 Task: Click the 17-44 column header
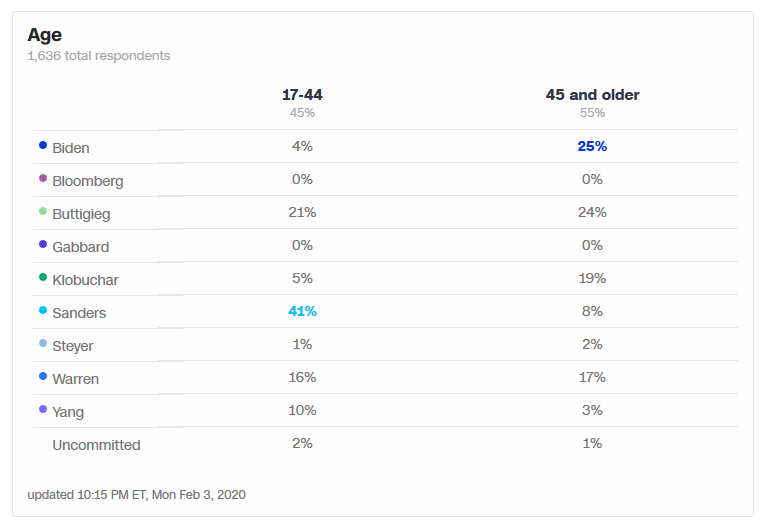coord(302,95)
